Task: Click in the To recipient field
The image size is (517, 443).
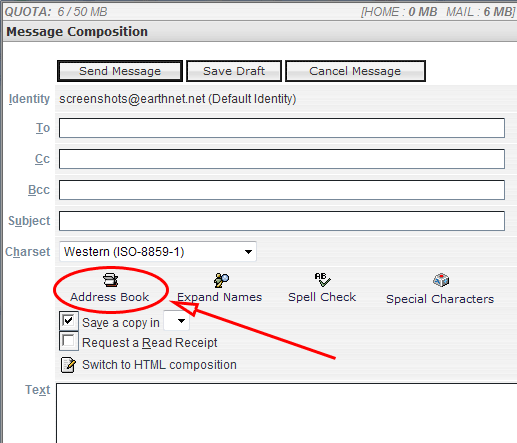Action: click(282, 128)
